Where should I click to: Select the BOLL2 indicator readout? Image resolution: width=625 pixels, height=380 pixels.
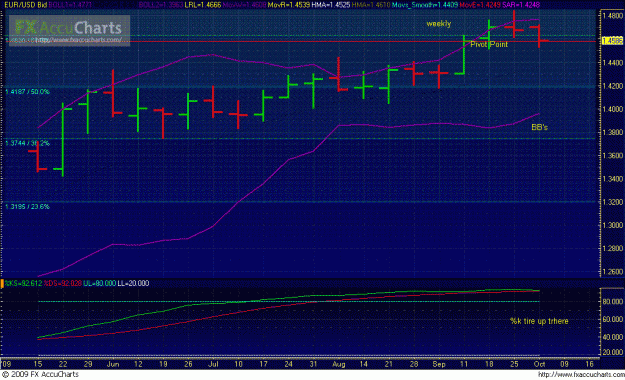[x=161, y=5]
